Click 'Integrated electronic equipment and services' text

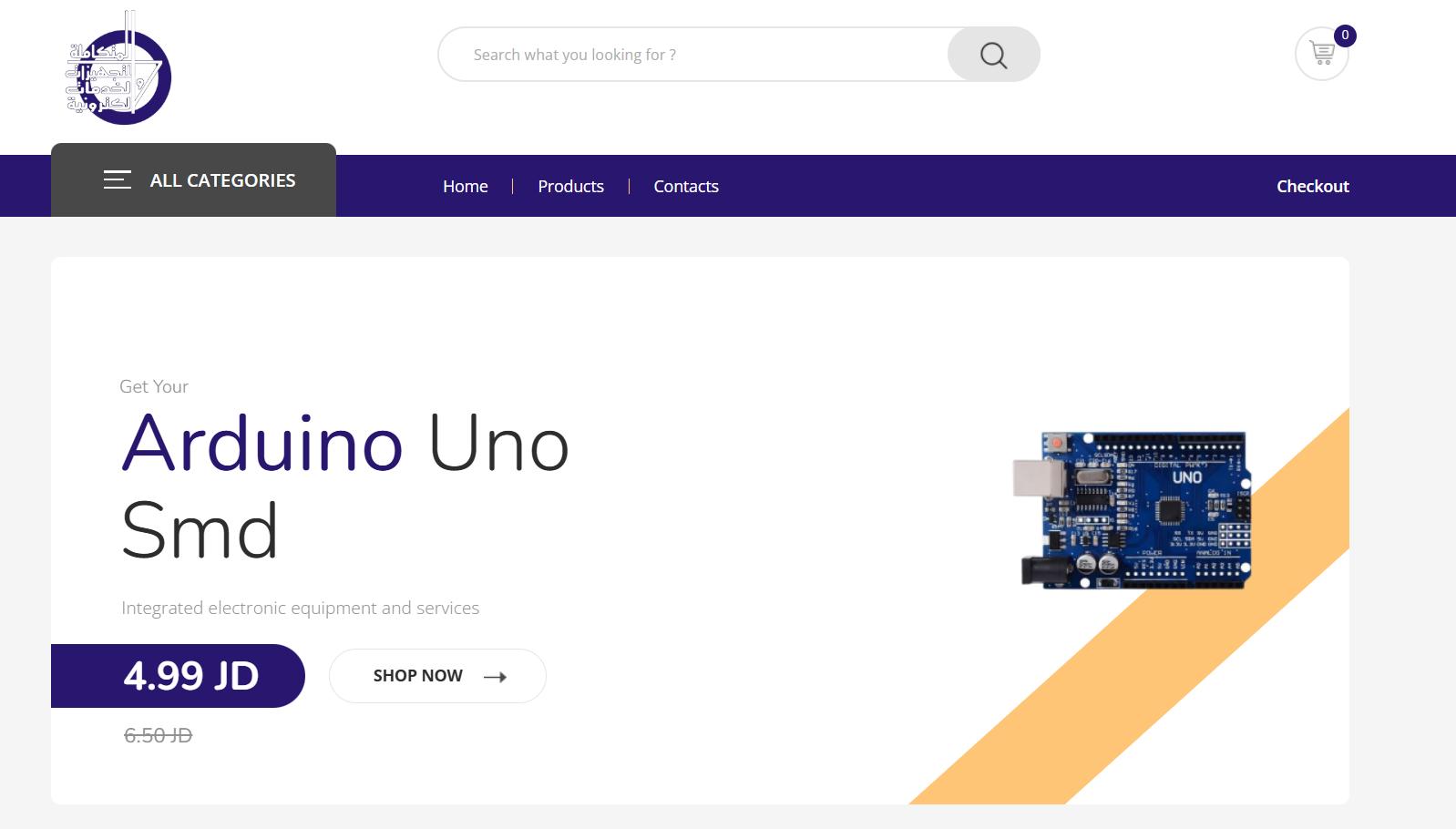[x=300, y=609]
